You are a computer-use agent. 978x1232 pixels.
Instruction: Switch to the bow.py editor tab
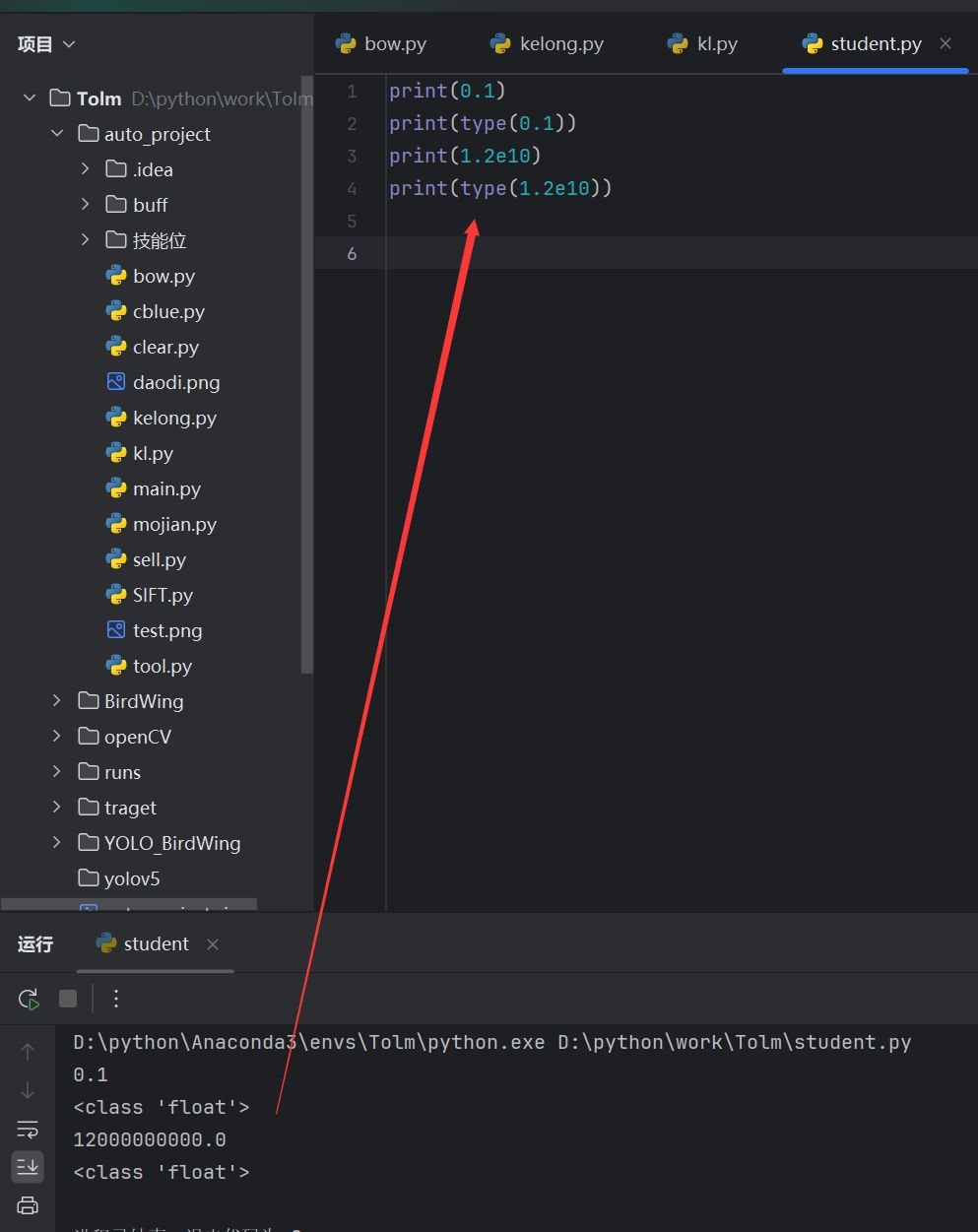pos(381,44)
